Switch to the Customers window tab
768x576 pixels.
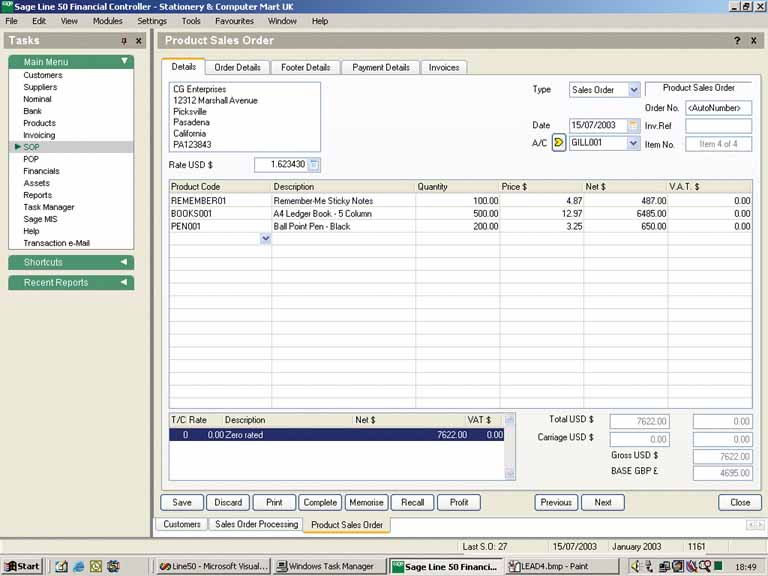click(182, 524)
